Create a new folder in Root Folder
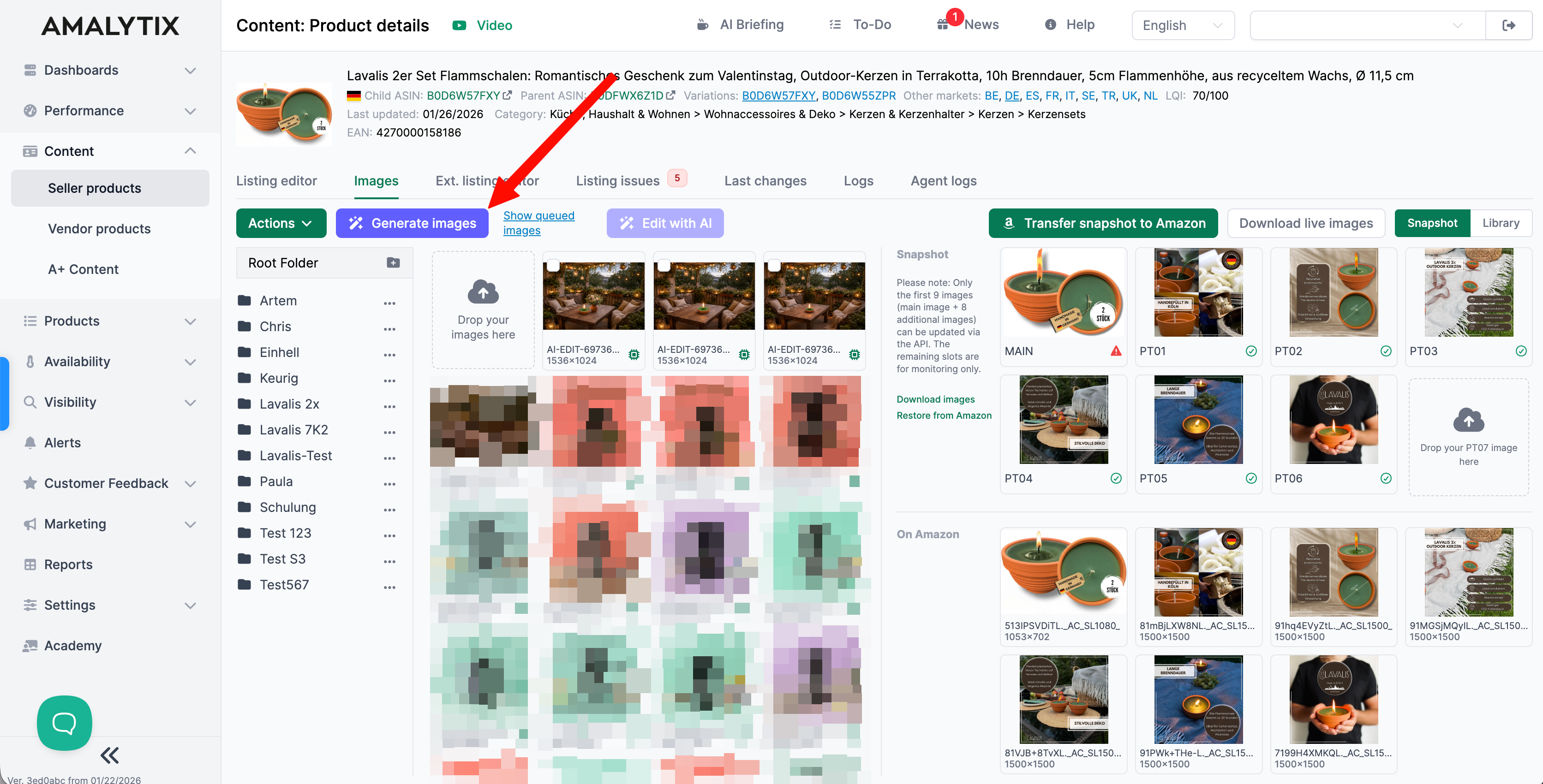Screen dimensions: 1543x784 click(393, 262)
